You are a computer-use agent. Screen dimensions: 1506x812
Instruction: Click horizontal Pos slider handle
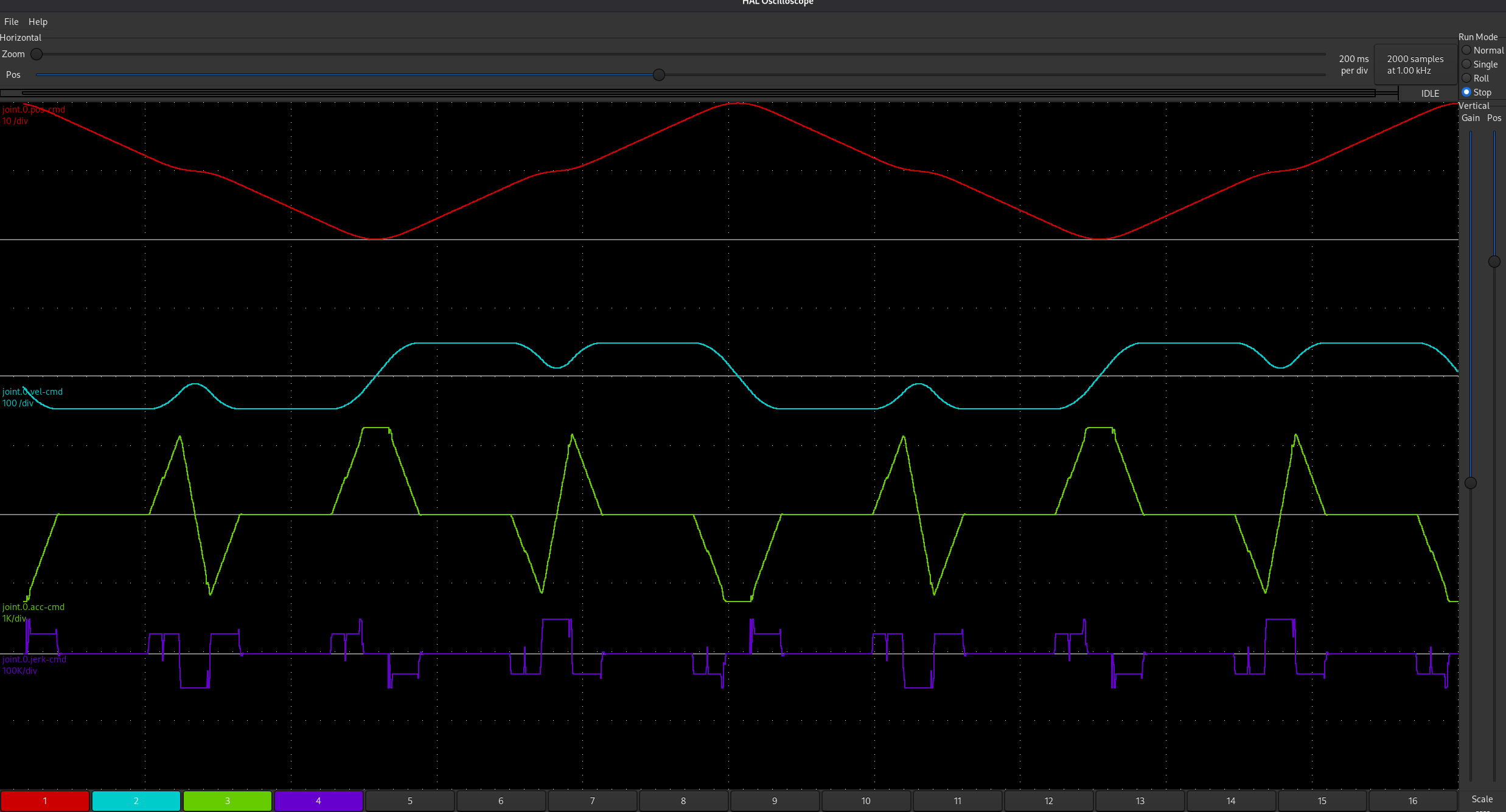point(658,75)
